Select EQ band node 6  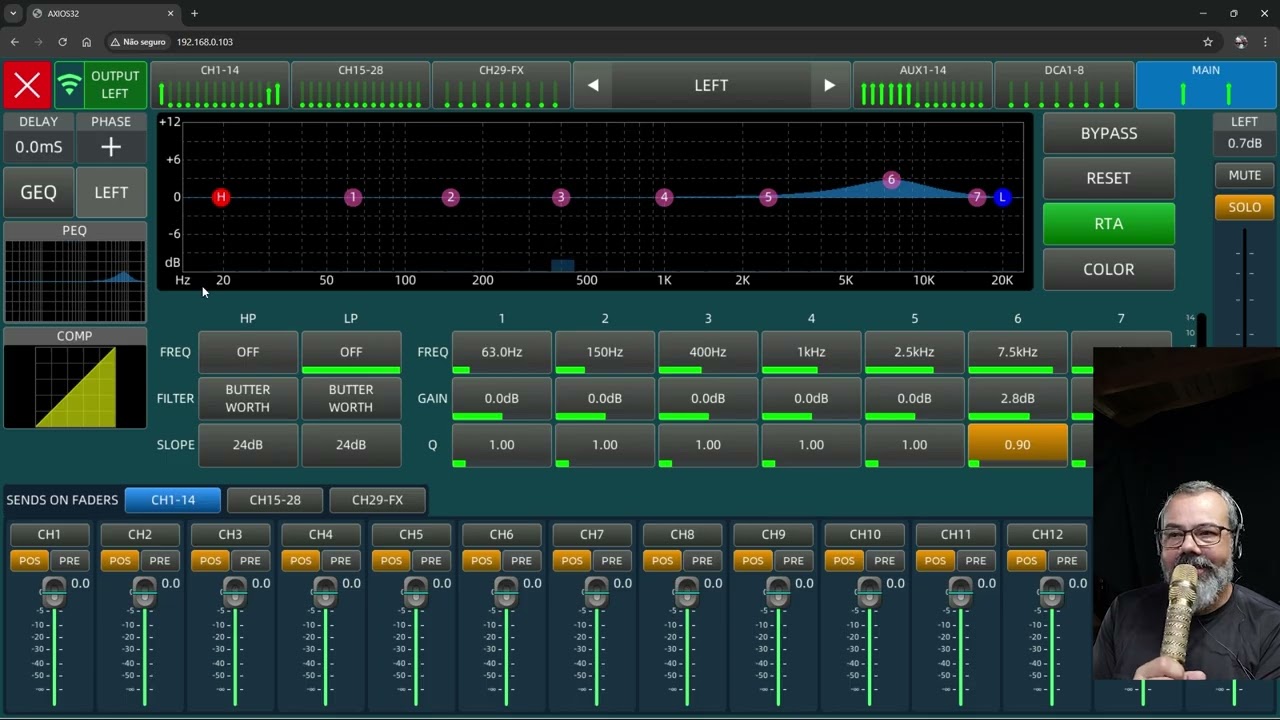(x=891, y=180)
